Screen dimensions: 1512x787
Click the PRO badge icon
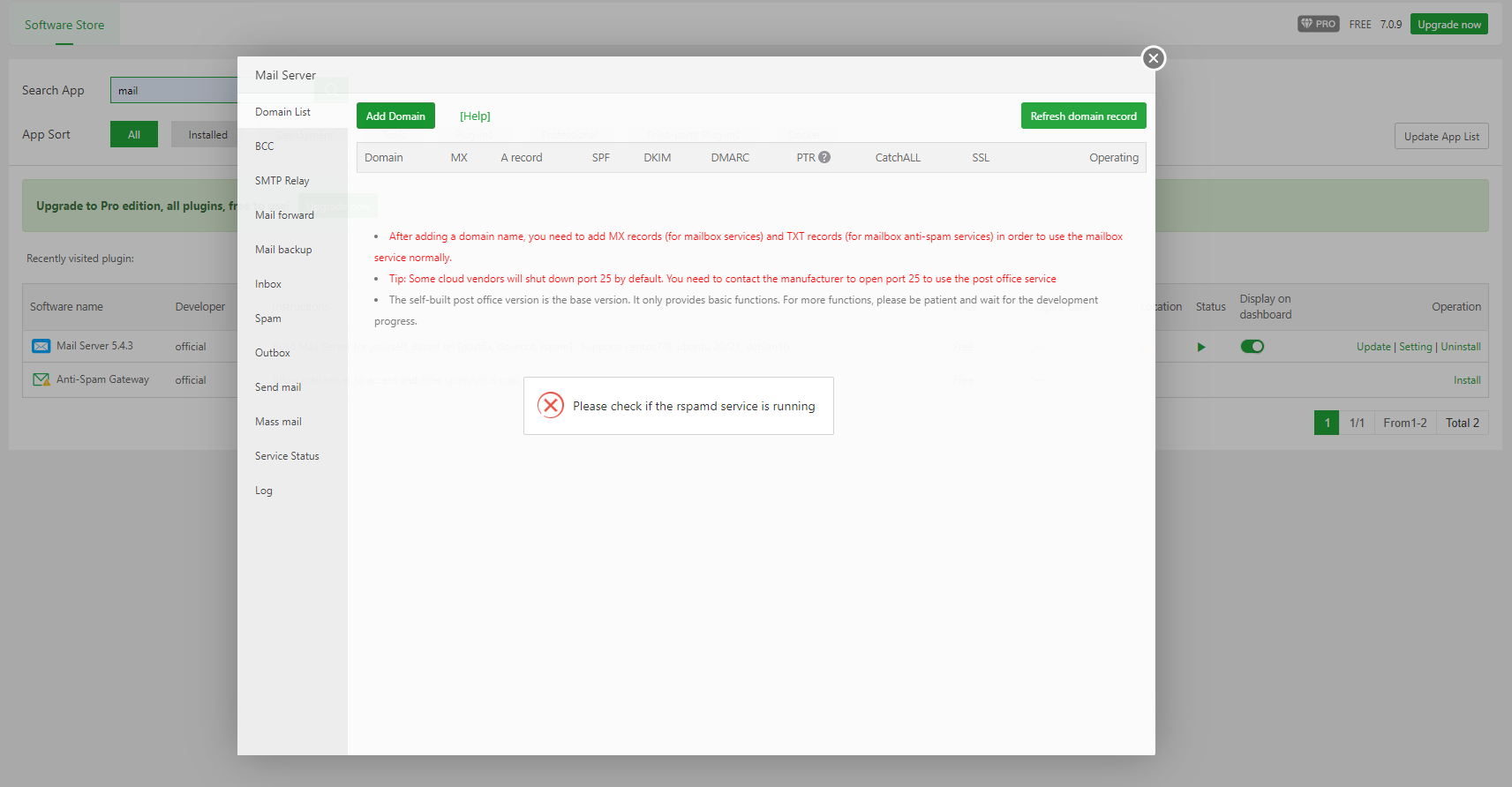coord(1318,24)
